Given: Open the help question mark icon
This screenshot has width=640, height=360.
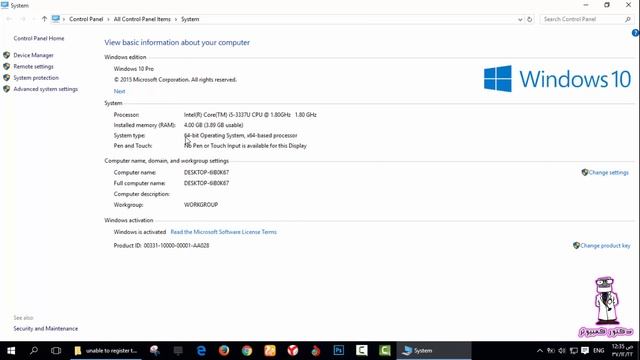Looking at the screenshot, I should point(636,33).
